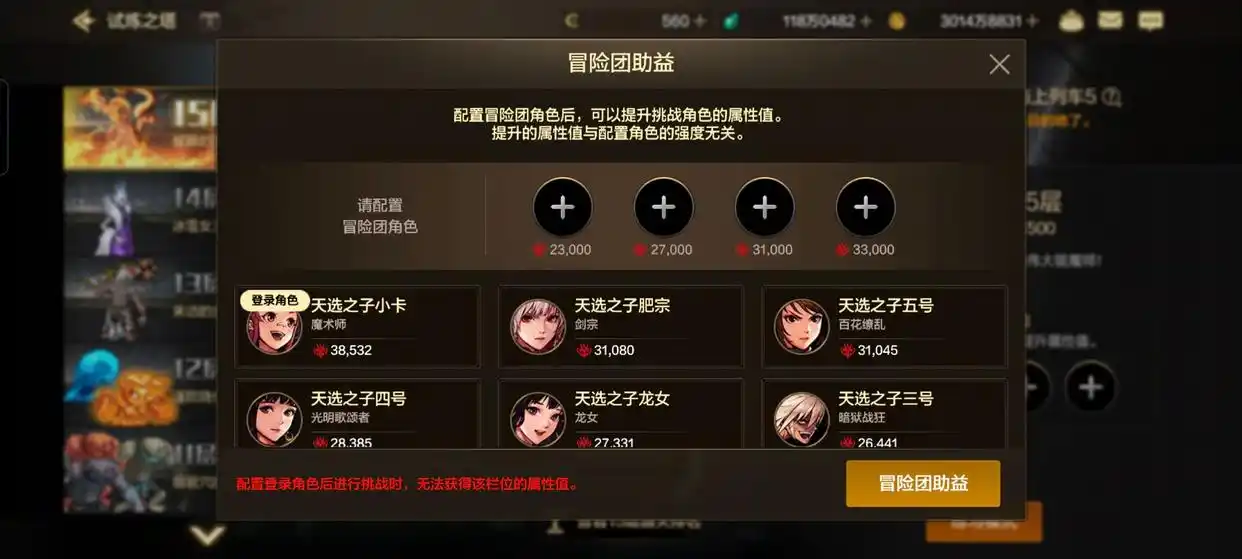Image resolution: width=1242 pixels, height=559 pixels.
Task: Choose 天选之子三号 暗狱战狂 character
Action: [x=885, y=413]
